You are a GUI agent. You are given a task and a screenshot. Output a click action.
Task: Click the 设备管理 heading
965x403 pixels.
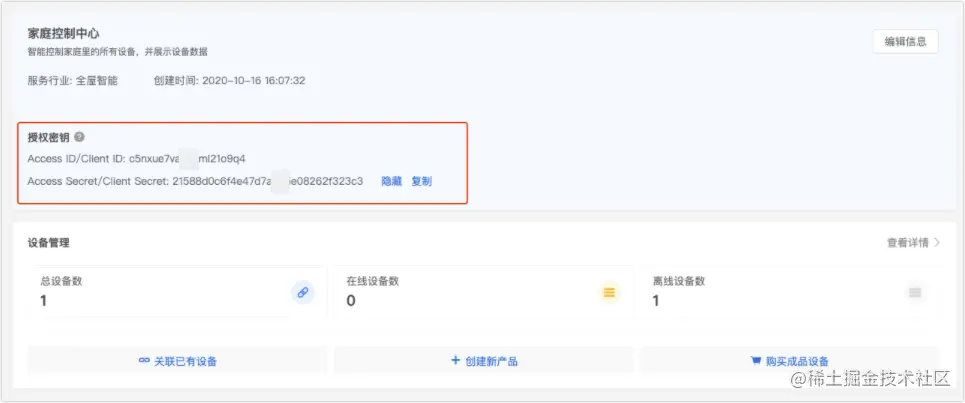tap(49, 242)
